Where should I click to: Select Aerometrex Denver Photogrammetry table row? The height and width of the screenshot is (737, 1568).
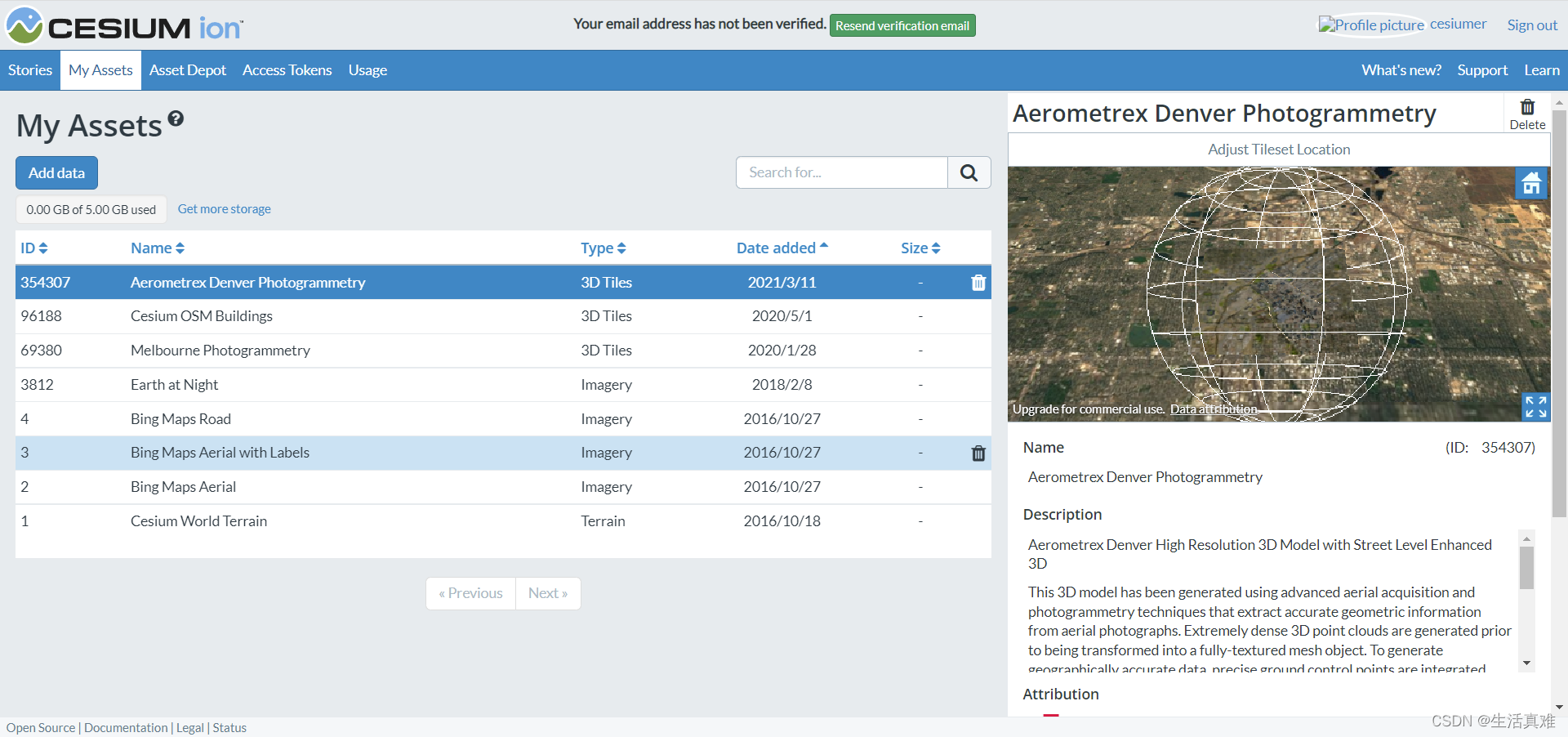coord(503,283)
